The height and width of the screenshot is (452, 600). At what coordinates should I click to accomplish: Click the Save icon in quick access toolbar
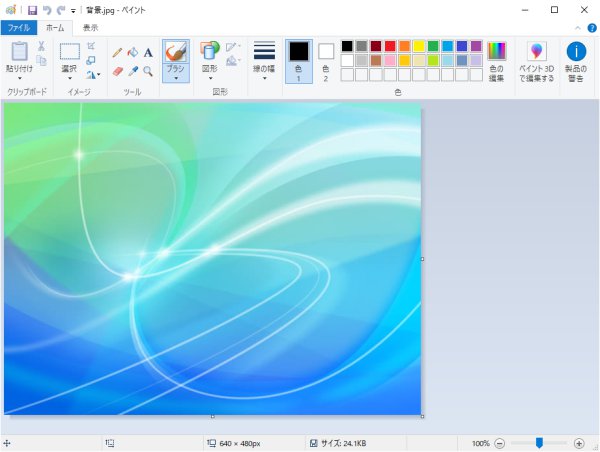tap(33, 10)
